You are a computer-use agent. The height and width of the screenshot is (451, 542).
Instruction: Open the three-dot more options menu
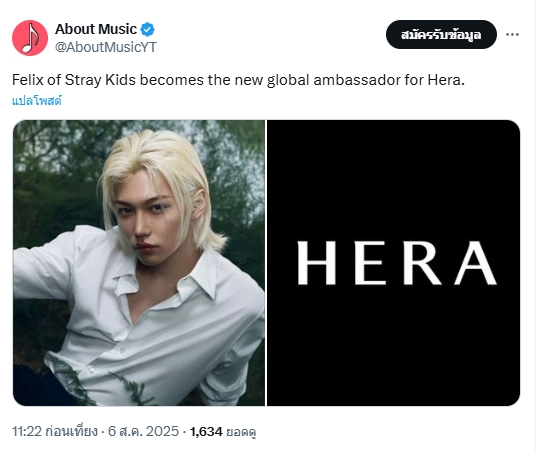pyautogui.click(x=512, y=34)
